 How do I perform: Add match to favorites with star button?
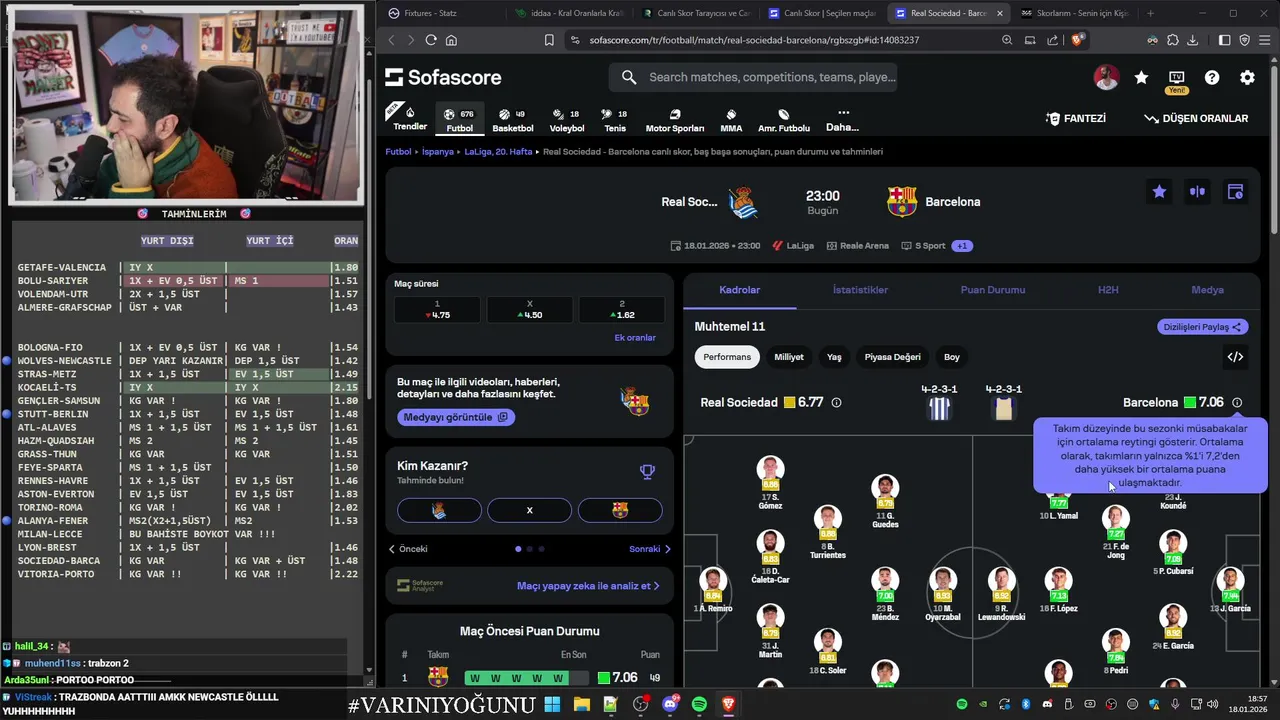pyautogui.click(x=1159, y=192)
